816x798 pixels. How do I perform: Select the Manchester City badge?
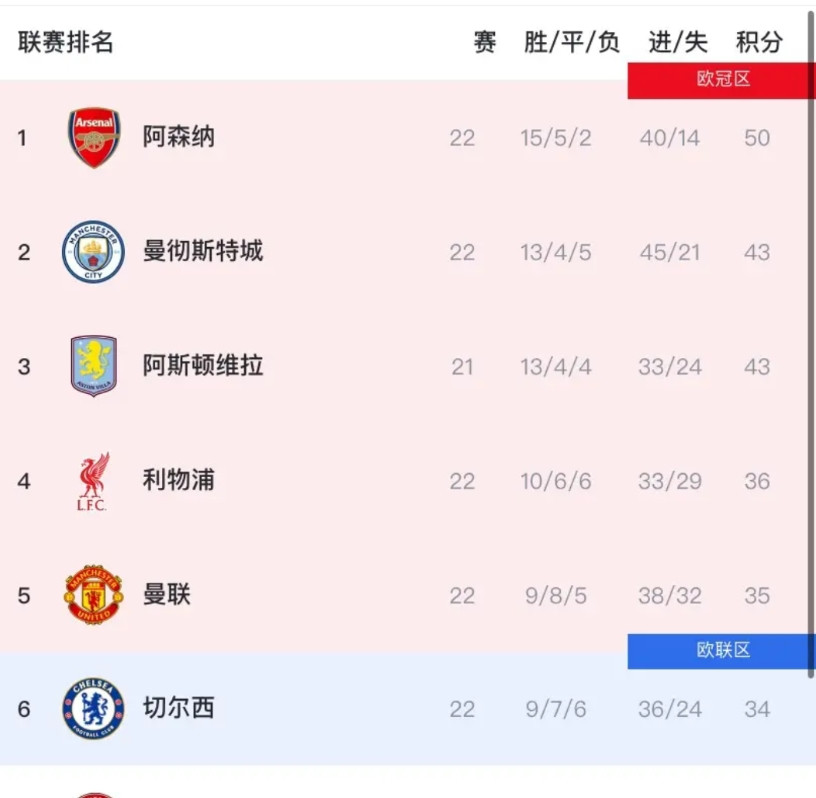[x=93, y=251]
